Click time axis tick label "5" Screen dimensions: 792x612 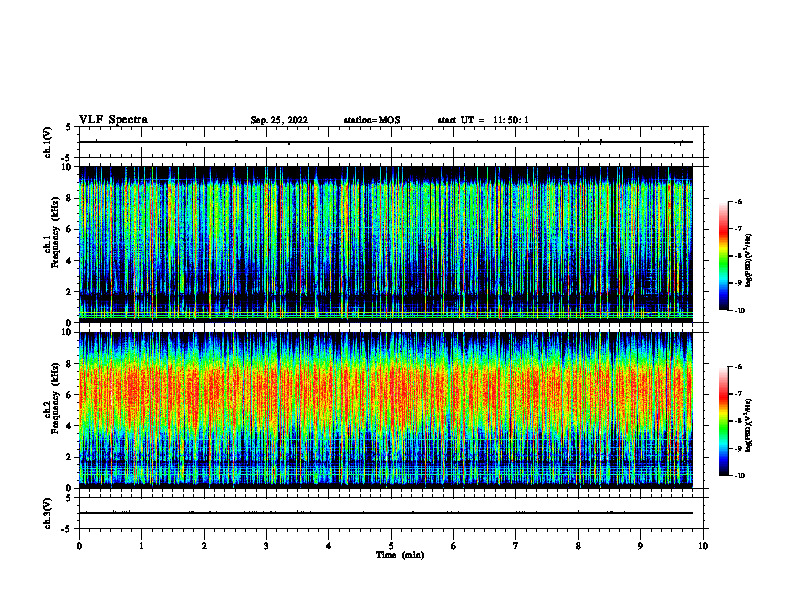pos(391,546)
